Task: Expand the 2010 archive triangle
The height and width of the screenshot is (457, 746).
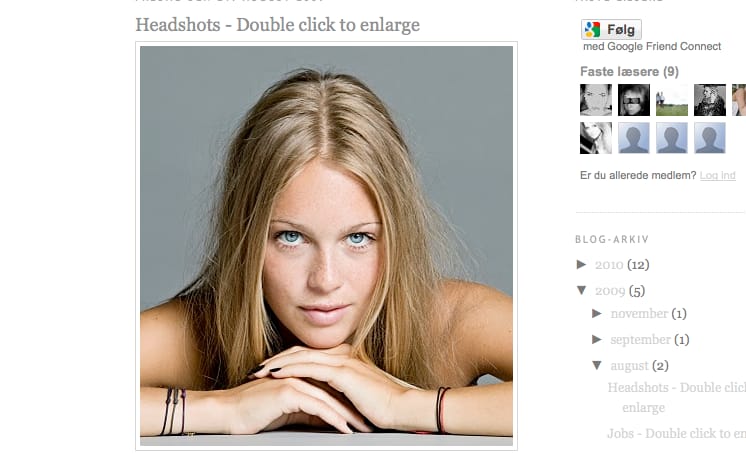Action: tap(581, 264)
